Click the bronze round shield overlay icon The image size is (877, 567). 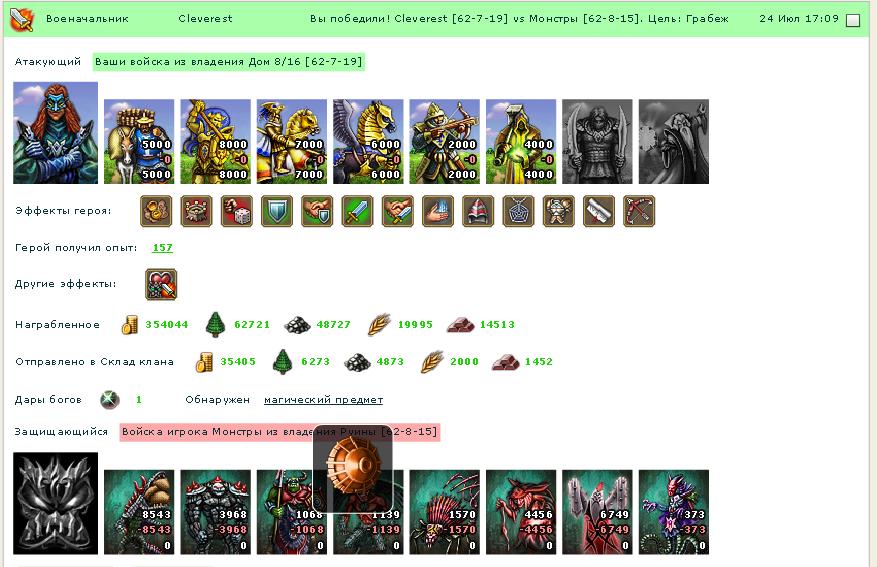(352, 469)
